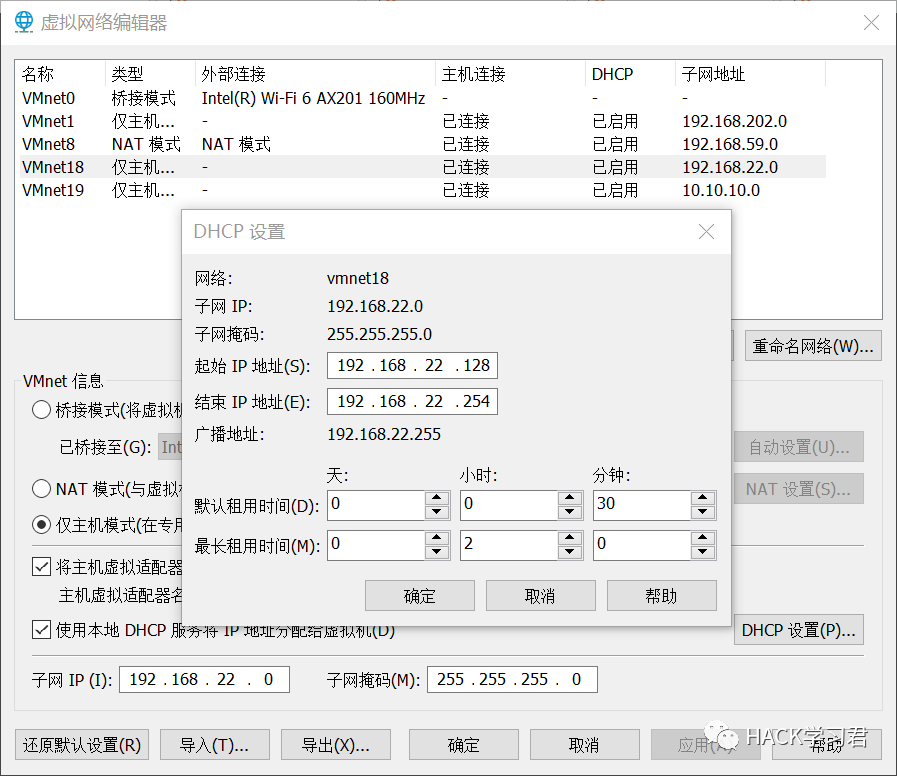Viewport: 897px width, 776px height.
Task: Select the 桥接模式 radio button
Action: click(x=42, y=409)
